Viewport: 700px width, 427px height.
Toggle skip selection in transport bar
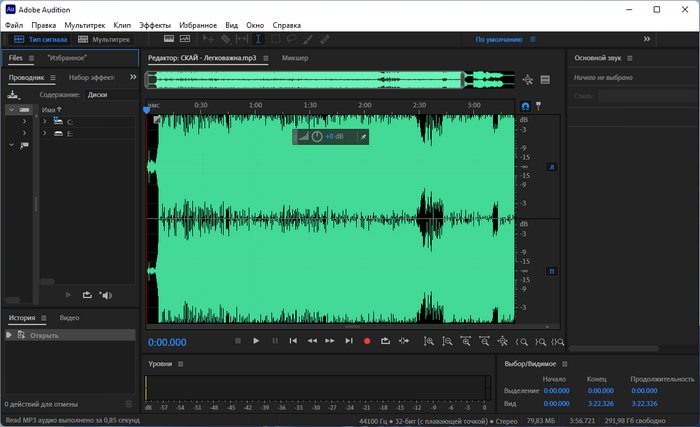tap(404, 341)
